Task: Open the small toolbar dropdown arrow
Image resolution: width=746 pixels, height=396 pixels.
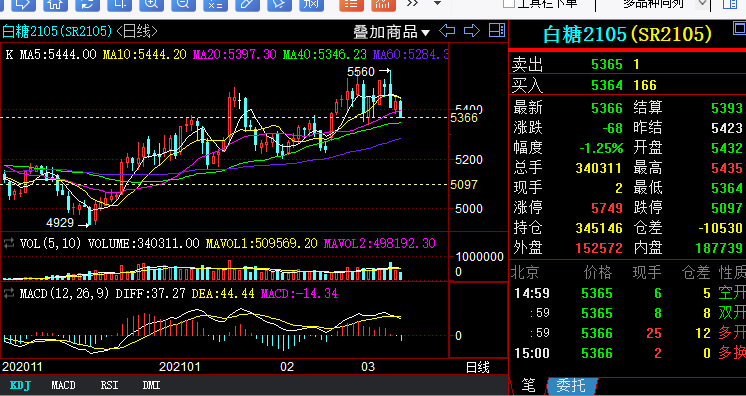Action: click(437, 3)
